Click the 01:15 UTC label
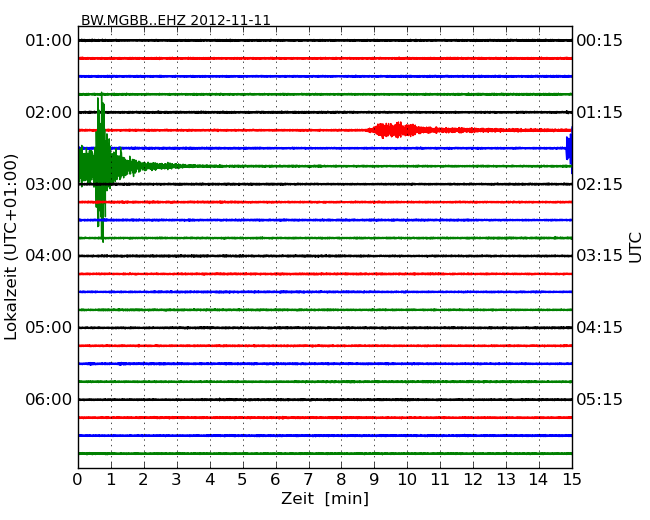 click(x=599, y=112)
